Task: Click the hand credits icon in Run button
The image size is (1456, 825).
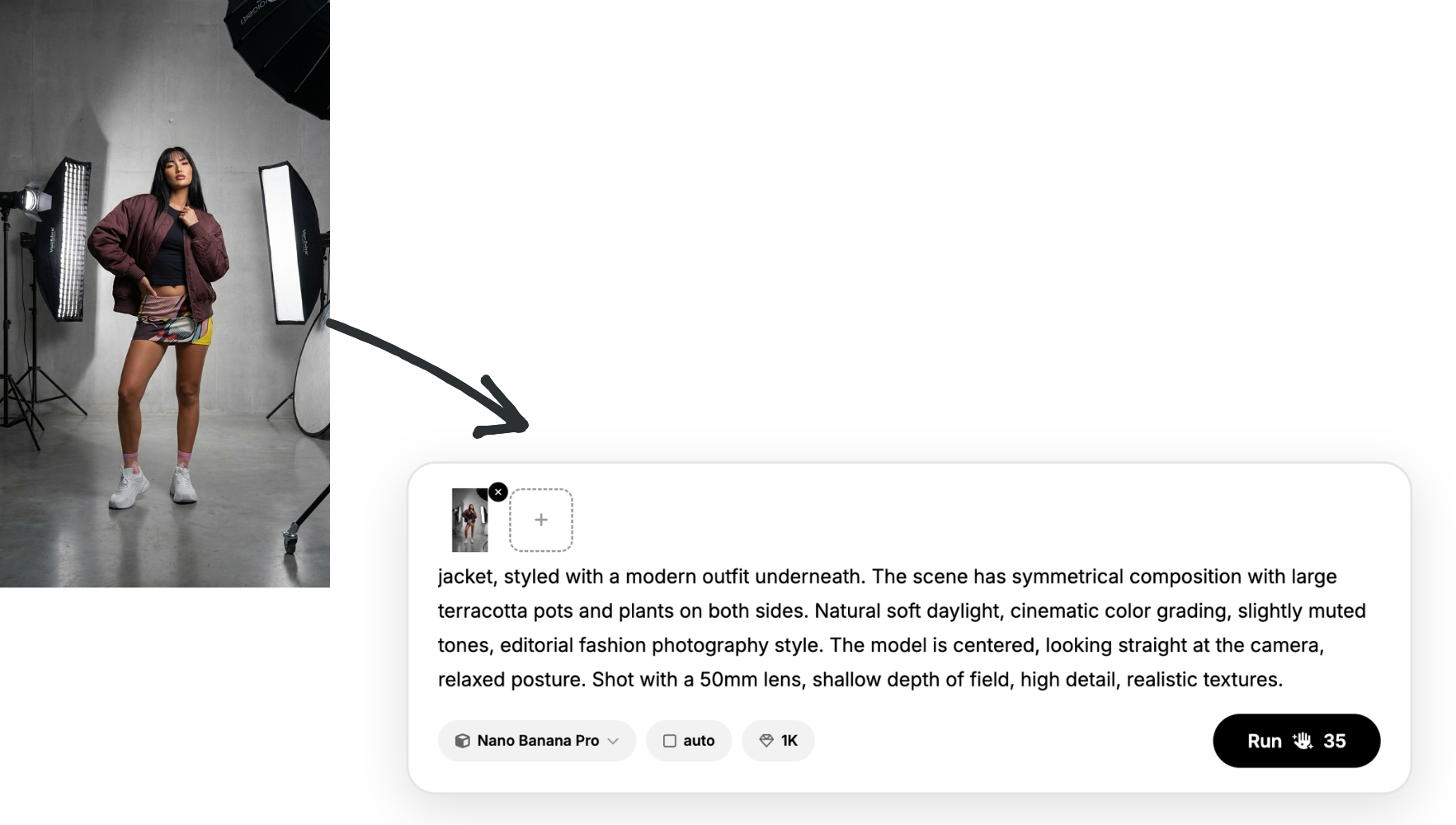Action: click(1303, 741)
